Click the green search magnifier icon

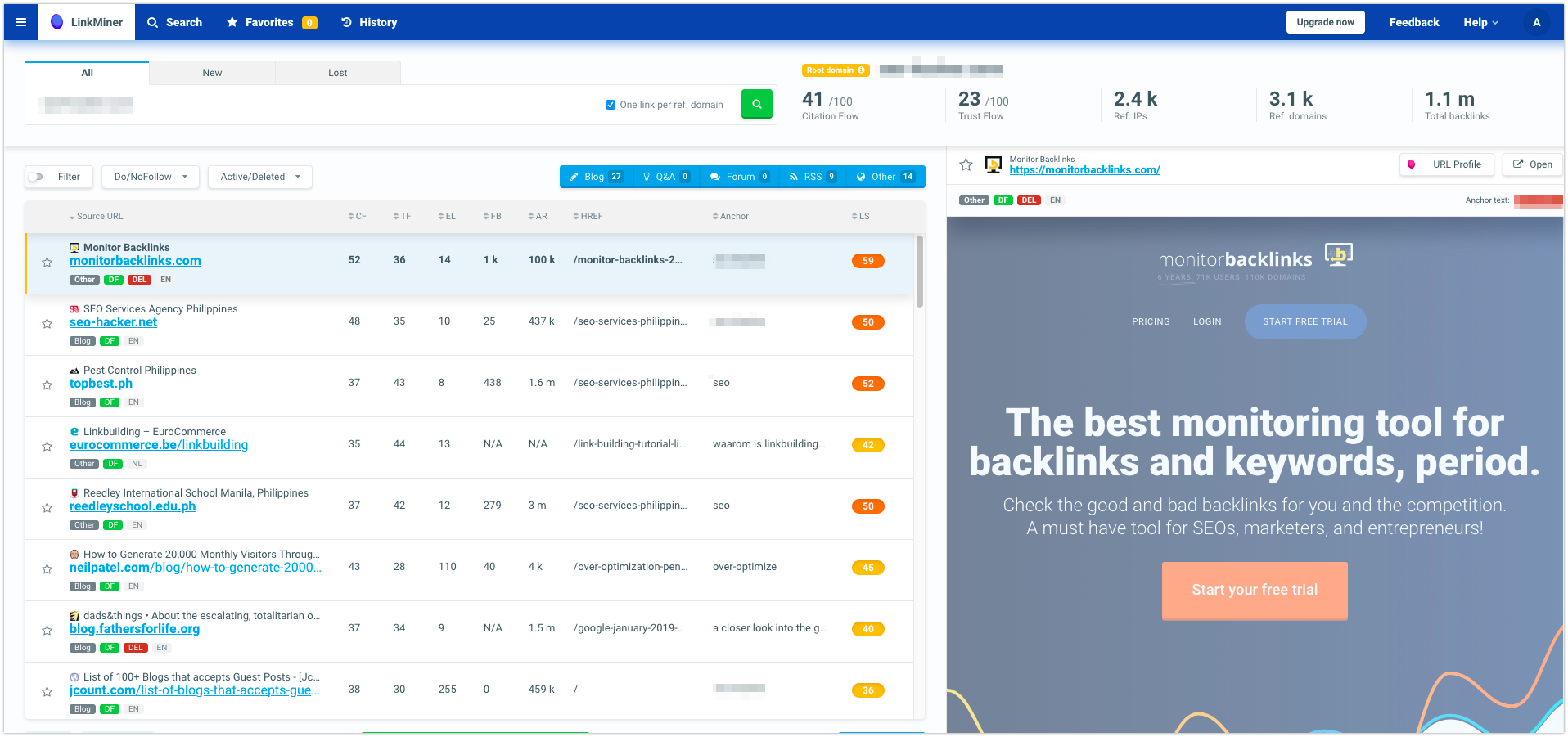pyautogui.click(x=756, y=104)
